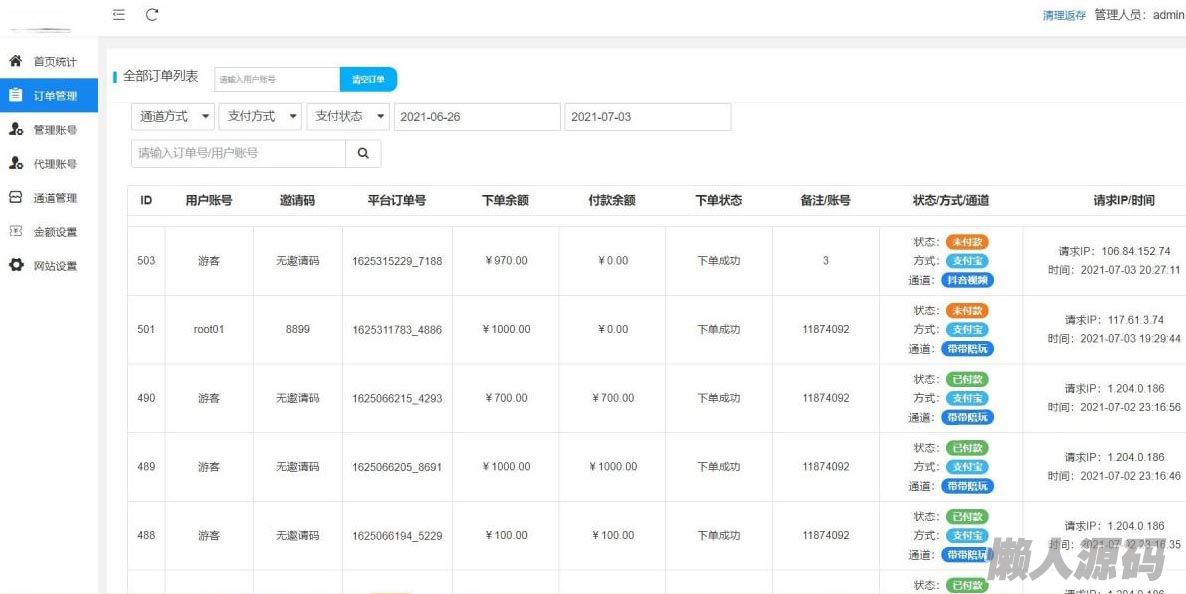This screenshot has width=1186, height=594.
Task: Open the 支付状态 dropdown
Action: (349, 117)
